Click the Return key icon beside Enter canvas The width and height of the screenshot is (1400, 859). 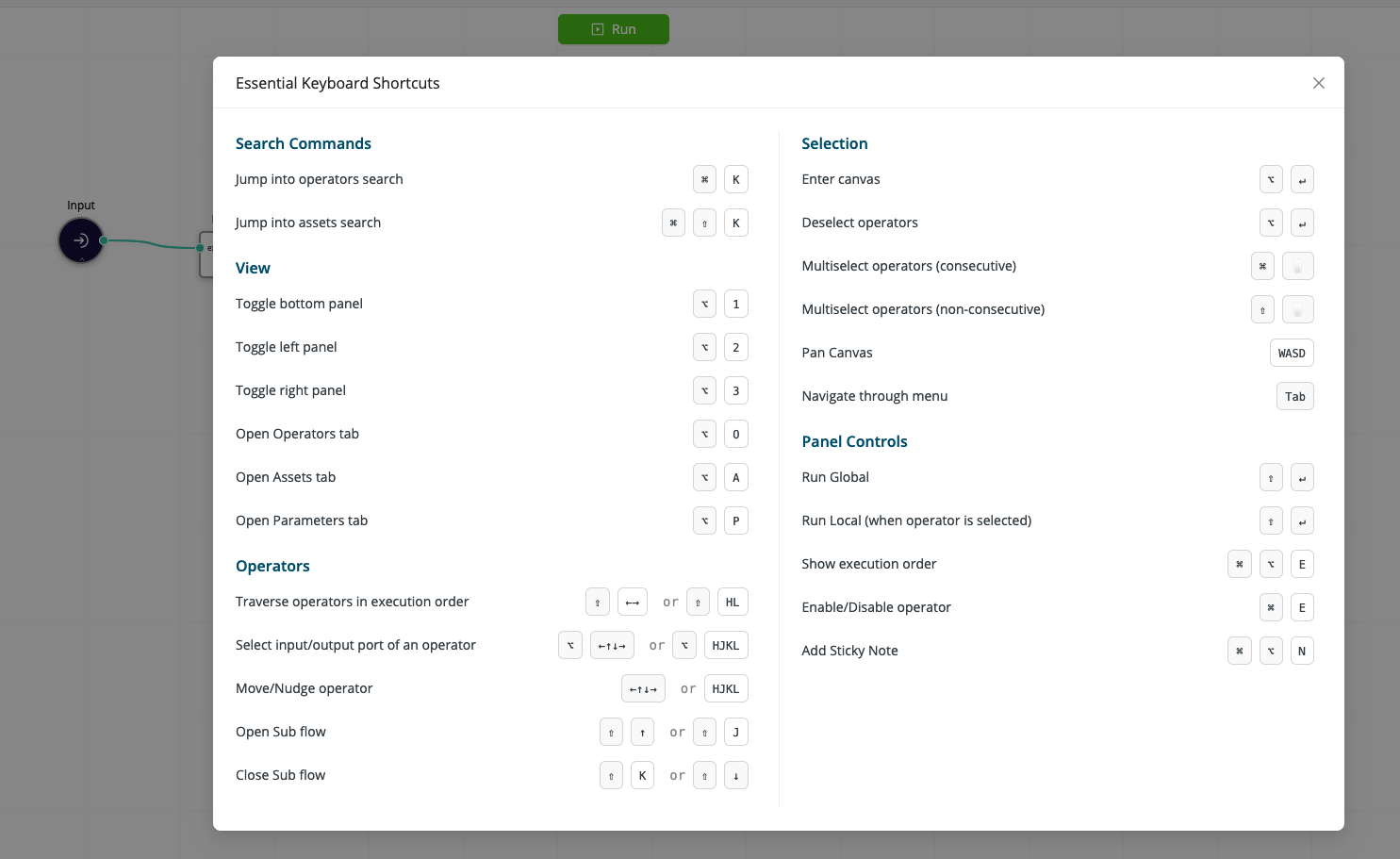point(1302,179)
